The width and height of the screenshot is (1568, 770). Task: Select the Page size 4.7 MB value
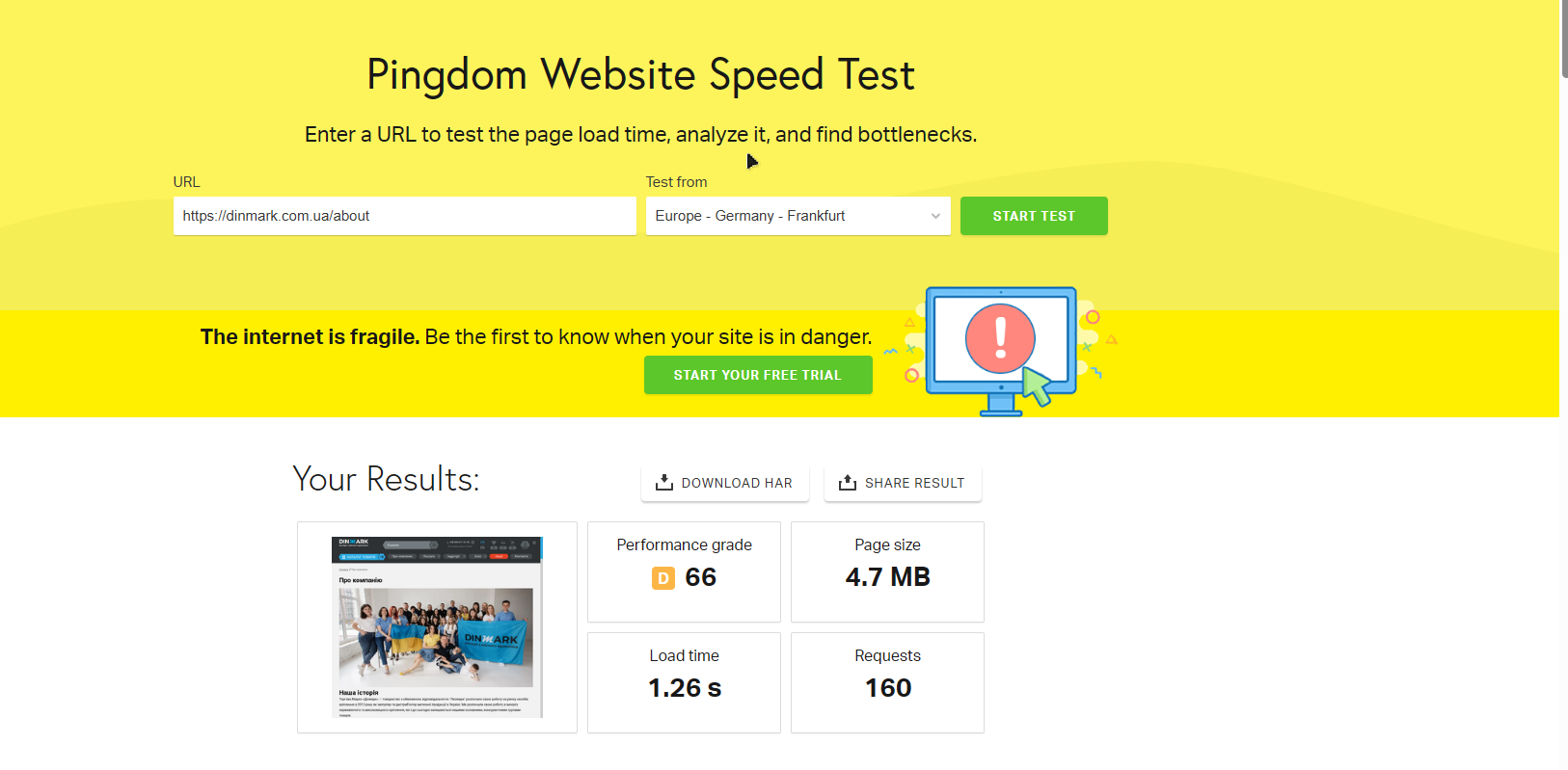(887, 577)
